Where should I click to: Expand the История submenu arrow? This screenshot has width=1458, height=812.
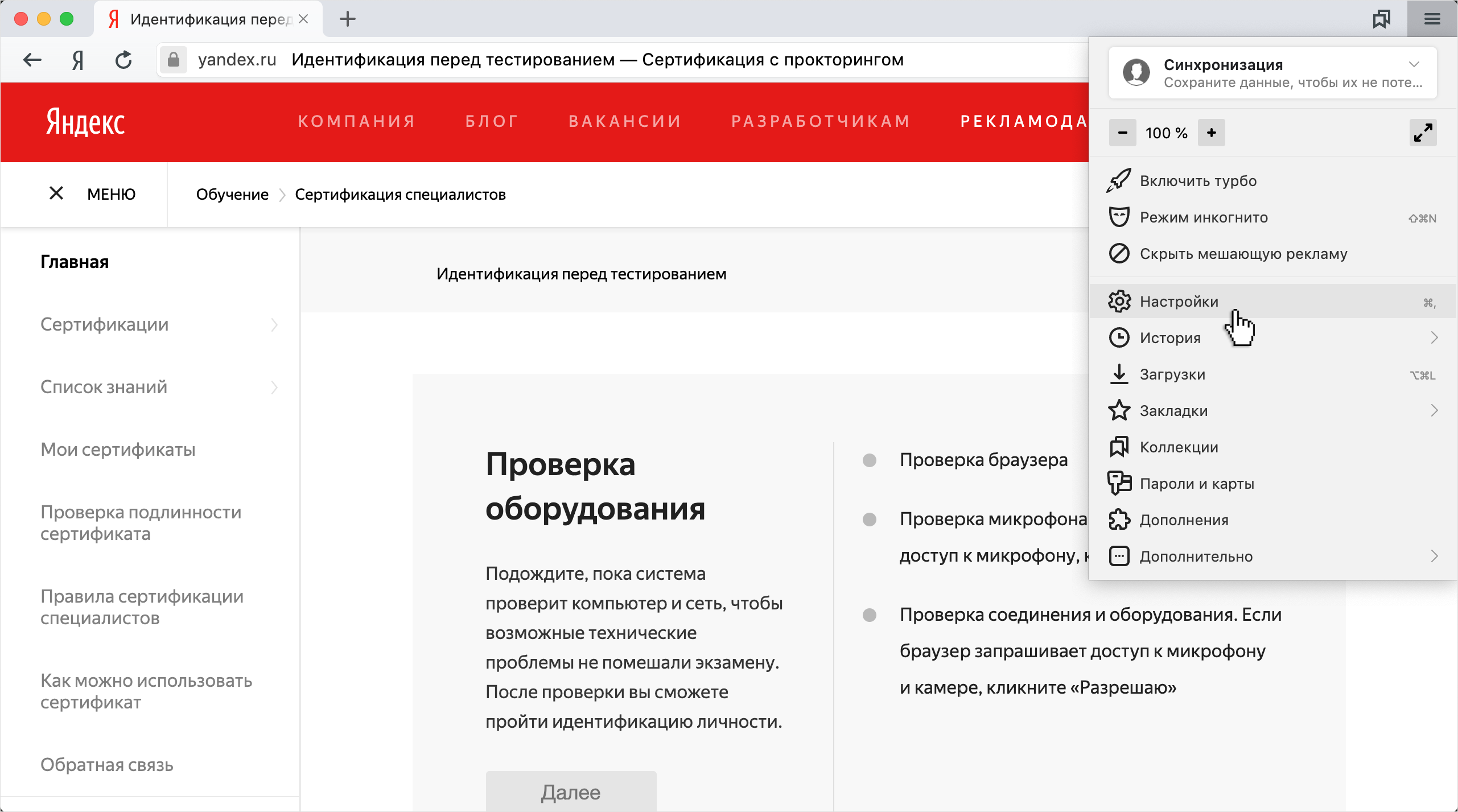pyautogui.click(x=1434, y=337)
